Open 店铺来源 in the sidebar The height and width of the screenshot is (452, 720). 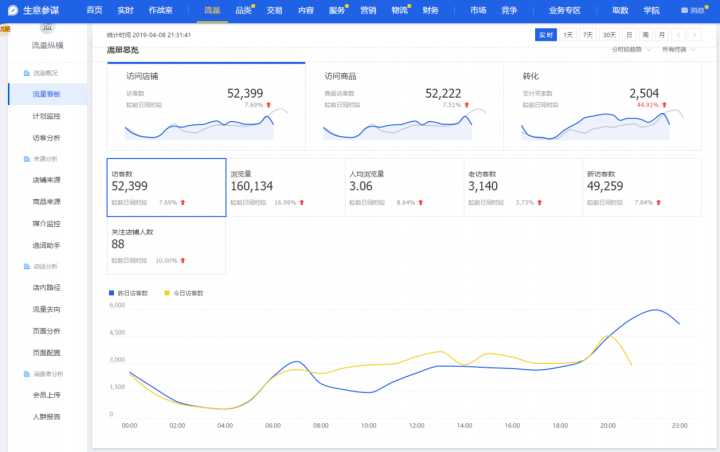(x=46, y=180)
